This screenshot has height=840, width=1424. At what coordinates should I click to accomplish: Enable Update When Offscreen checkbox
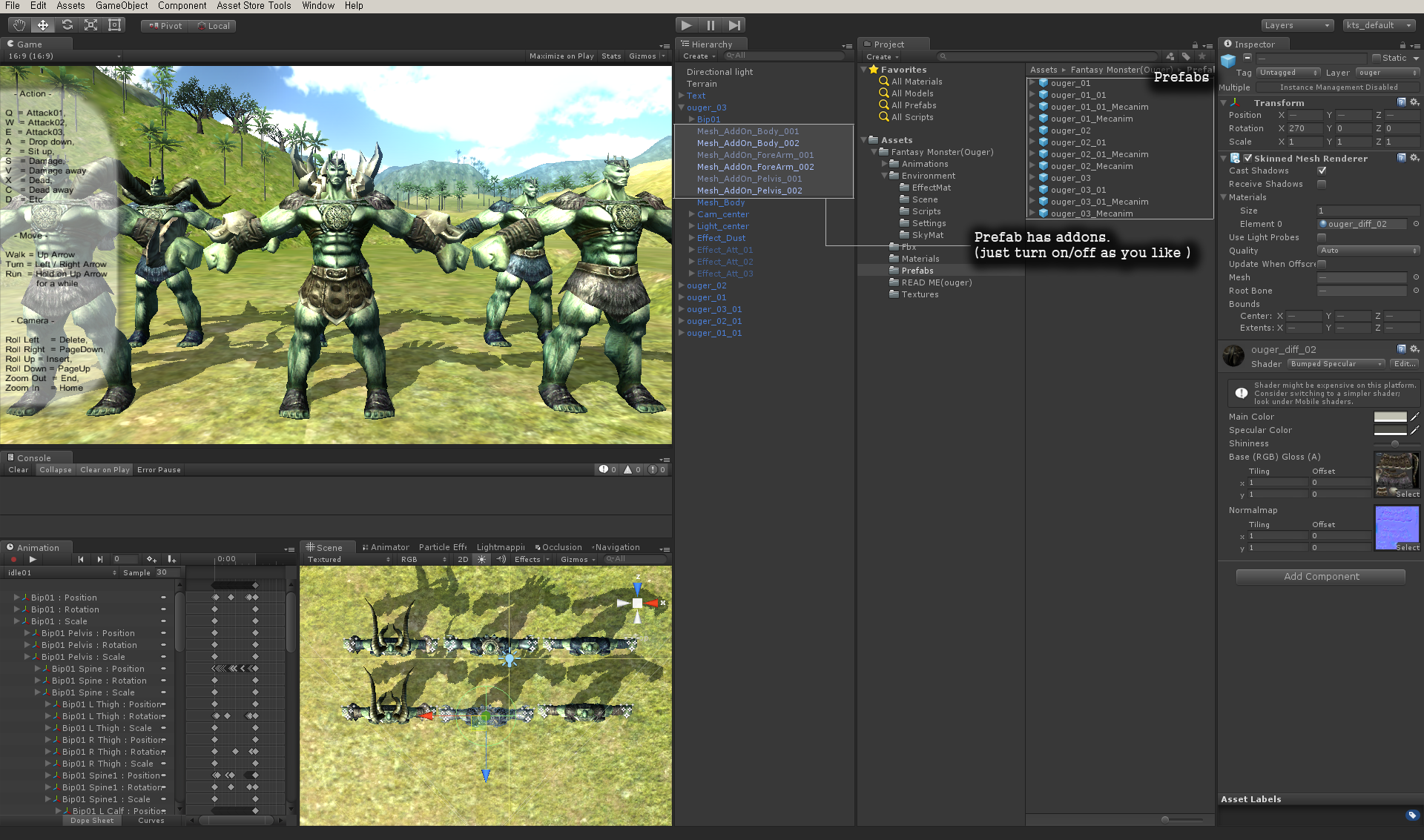pos(1322,264)
